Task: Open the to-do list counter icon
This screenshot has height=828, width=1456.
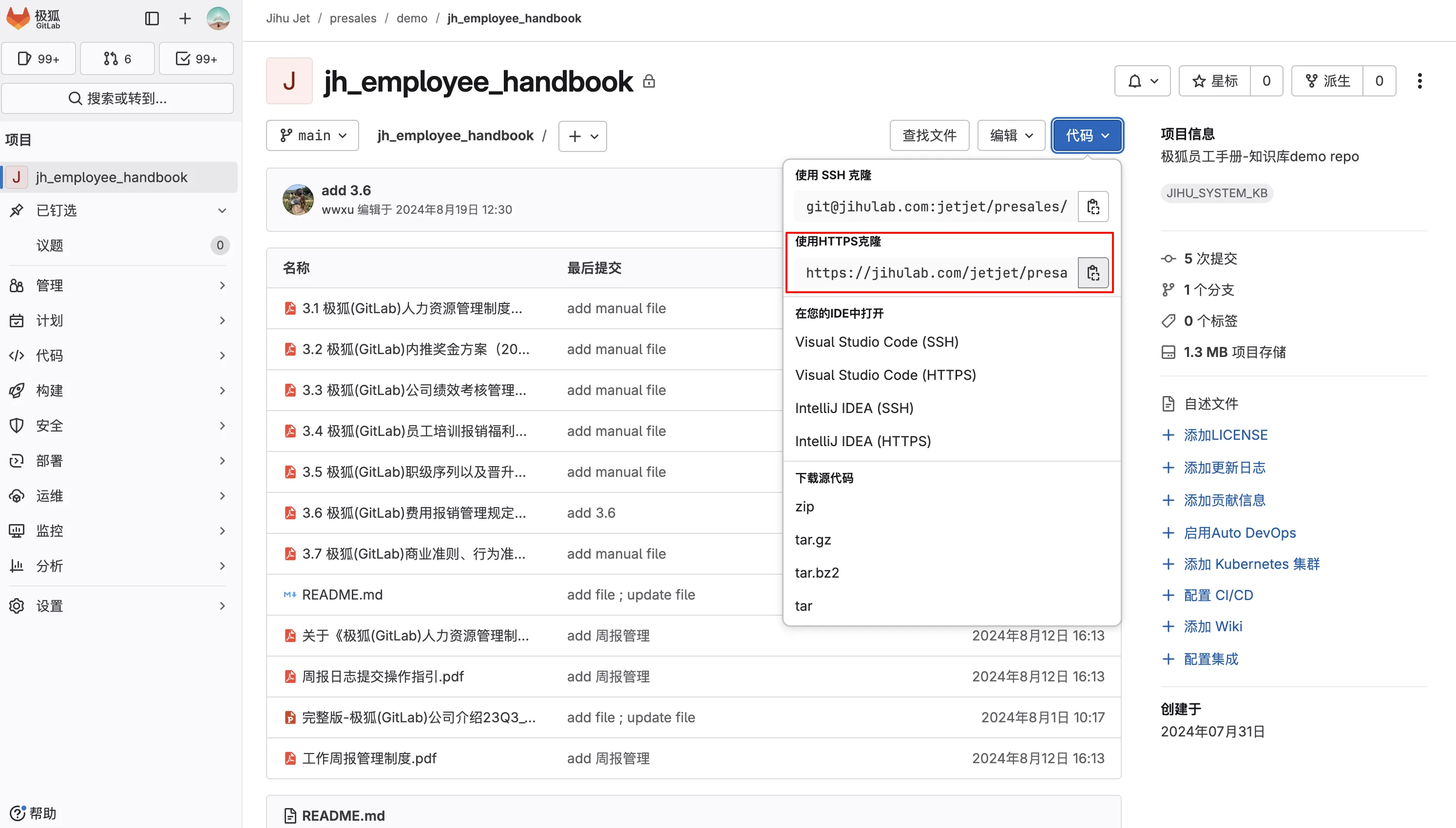Action: (196, 58)
